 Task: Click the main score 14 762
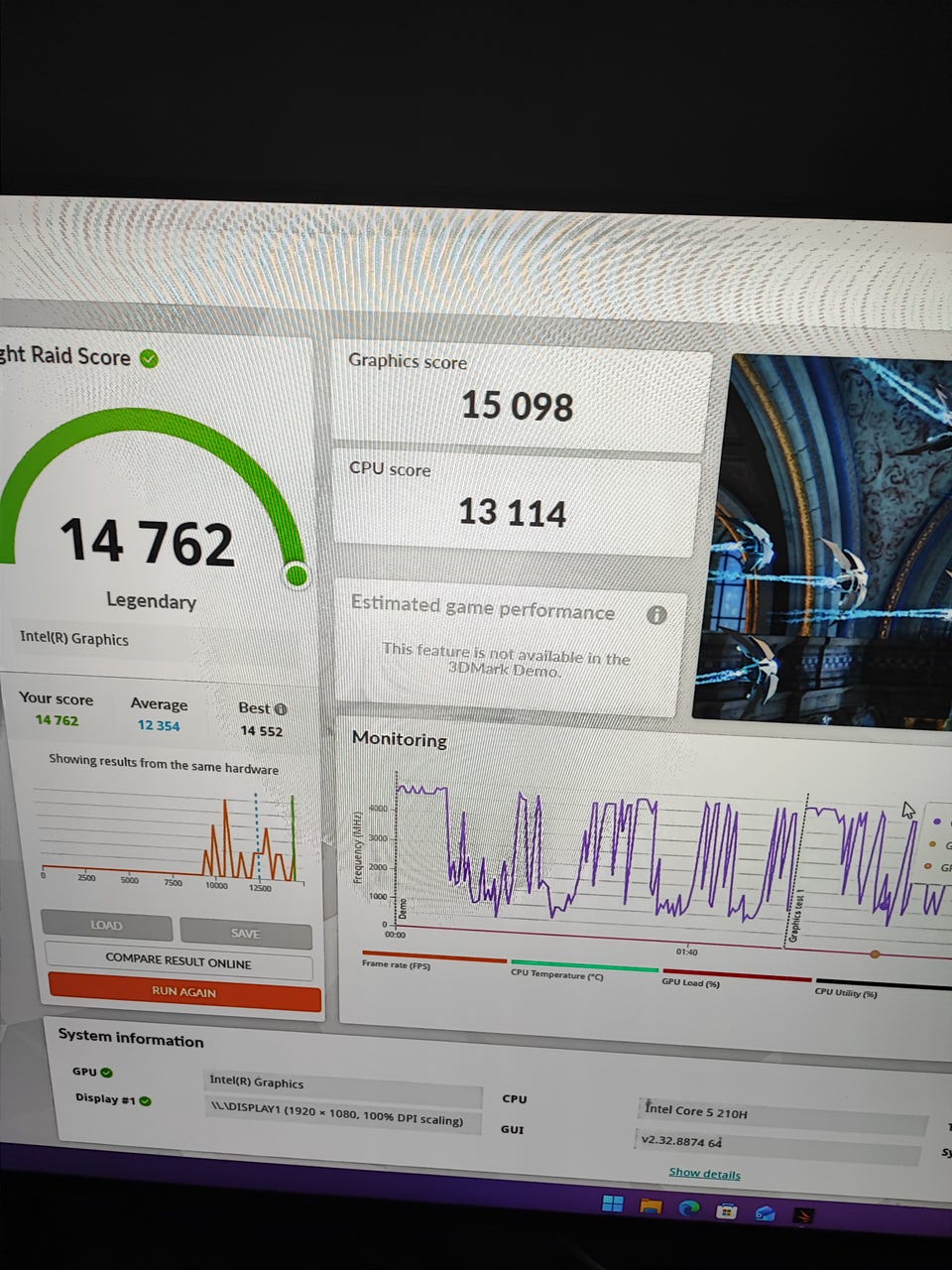pyautogui.click(x=147, y=542)
